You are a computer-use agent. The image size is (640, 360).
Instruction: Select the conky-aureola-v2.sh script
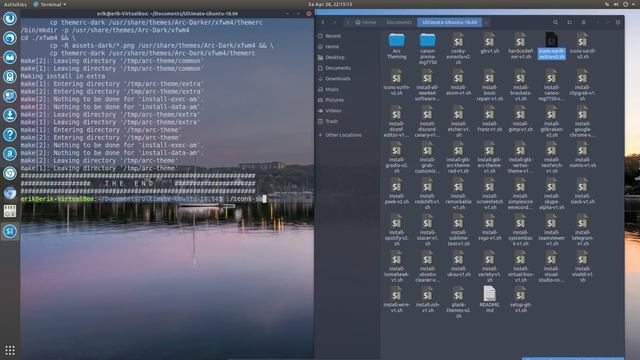click(458, 49)
